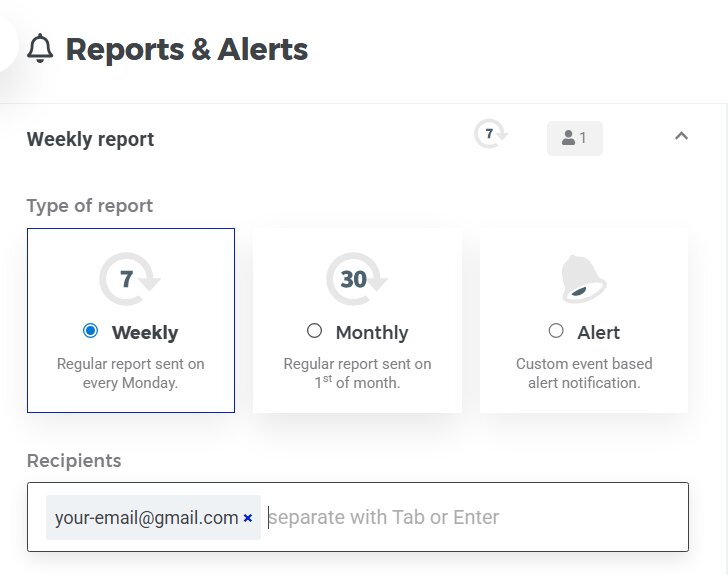Click the 'Recipients' label
Image resolution: width=728 pixels, height=575 pixels.
[74, 461]
